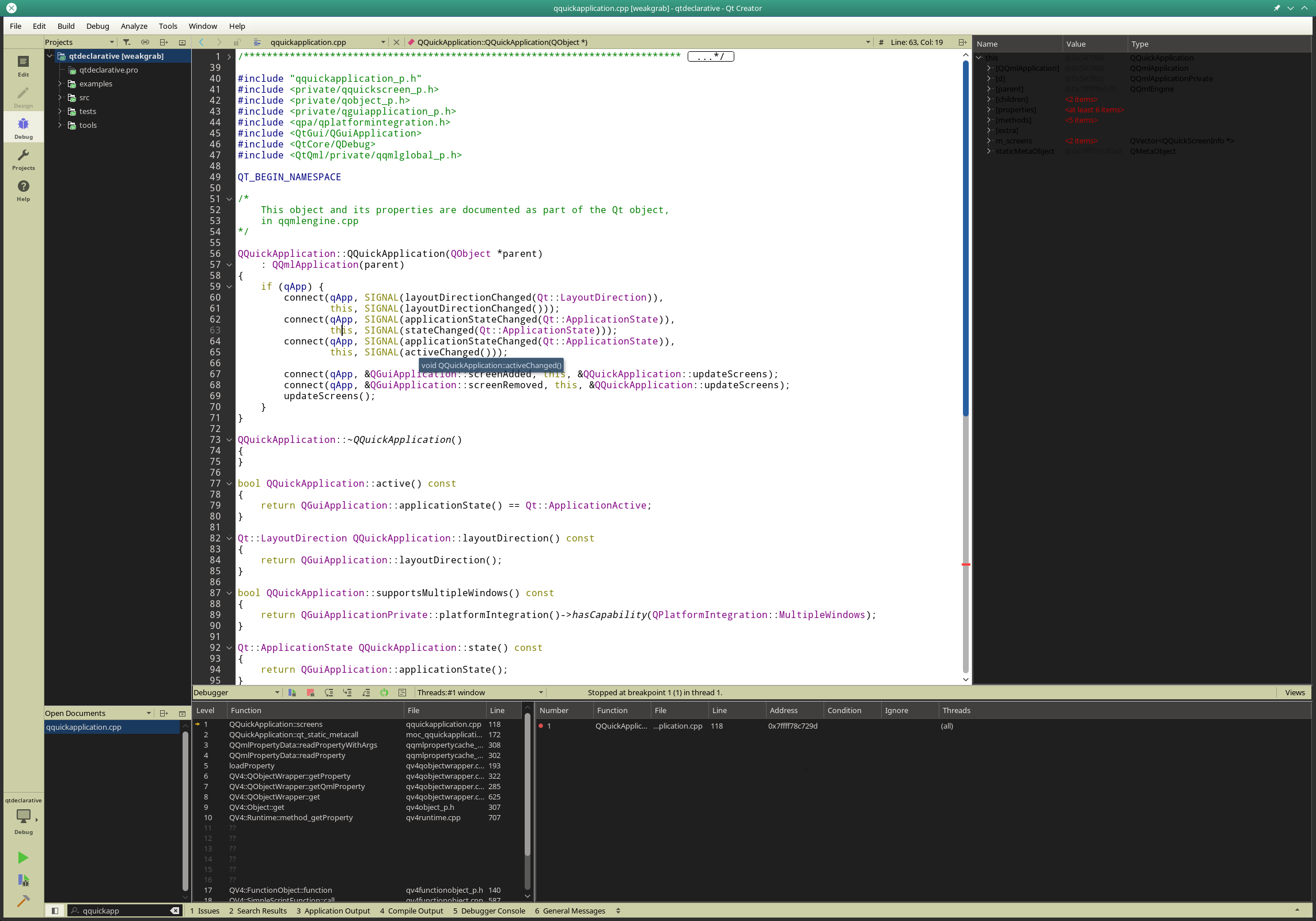Click the Build project hammer icon

click(23, 901)
